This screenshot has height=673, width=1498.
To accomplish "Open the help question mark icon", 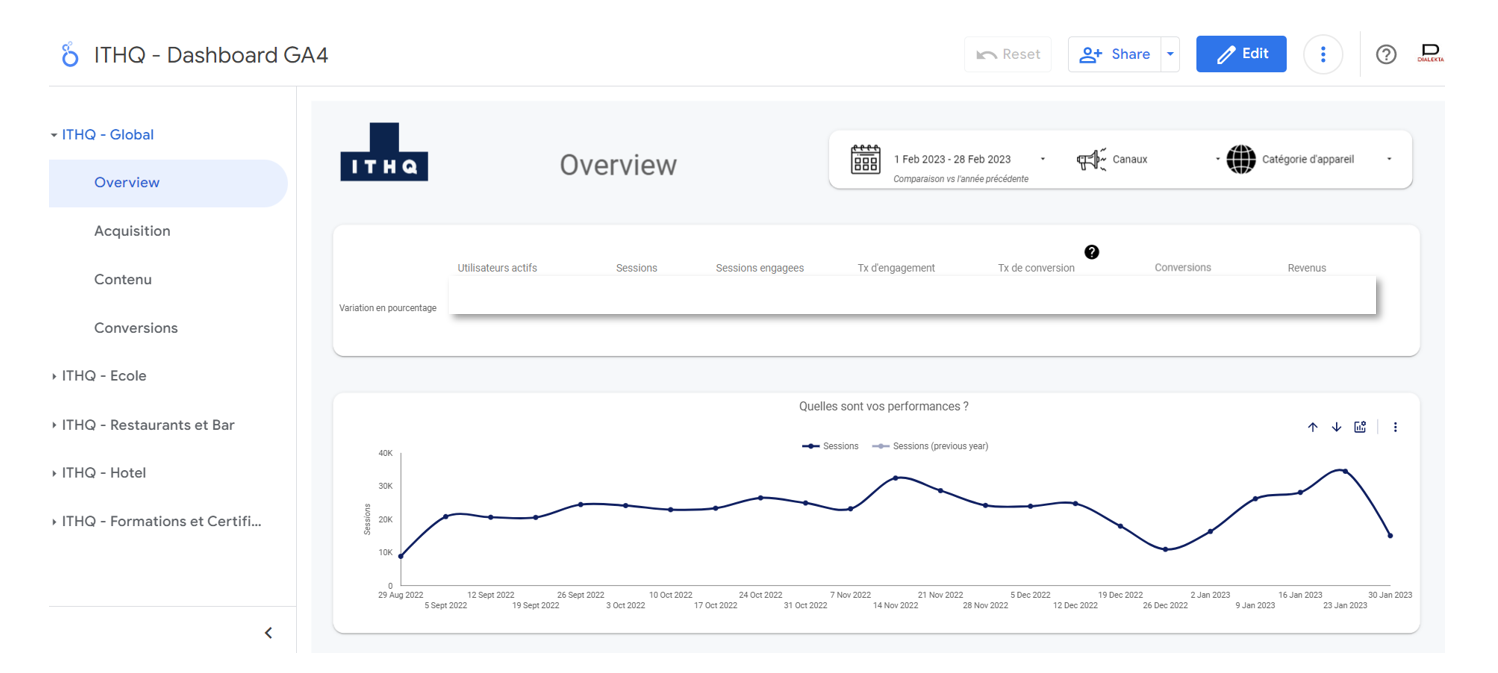I will [x=1385, y=55].
